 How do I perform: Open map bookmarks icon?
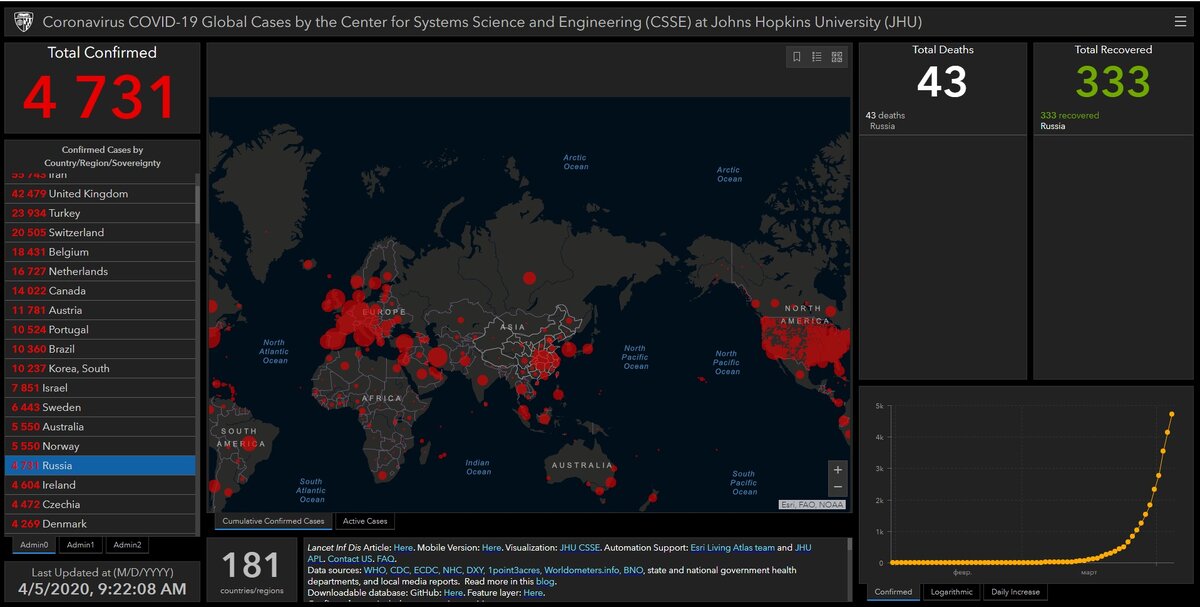pyautogui.click(x=797, y=57)
